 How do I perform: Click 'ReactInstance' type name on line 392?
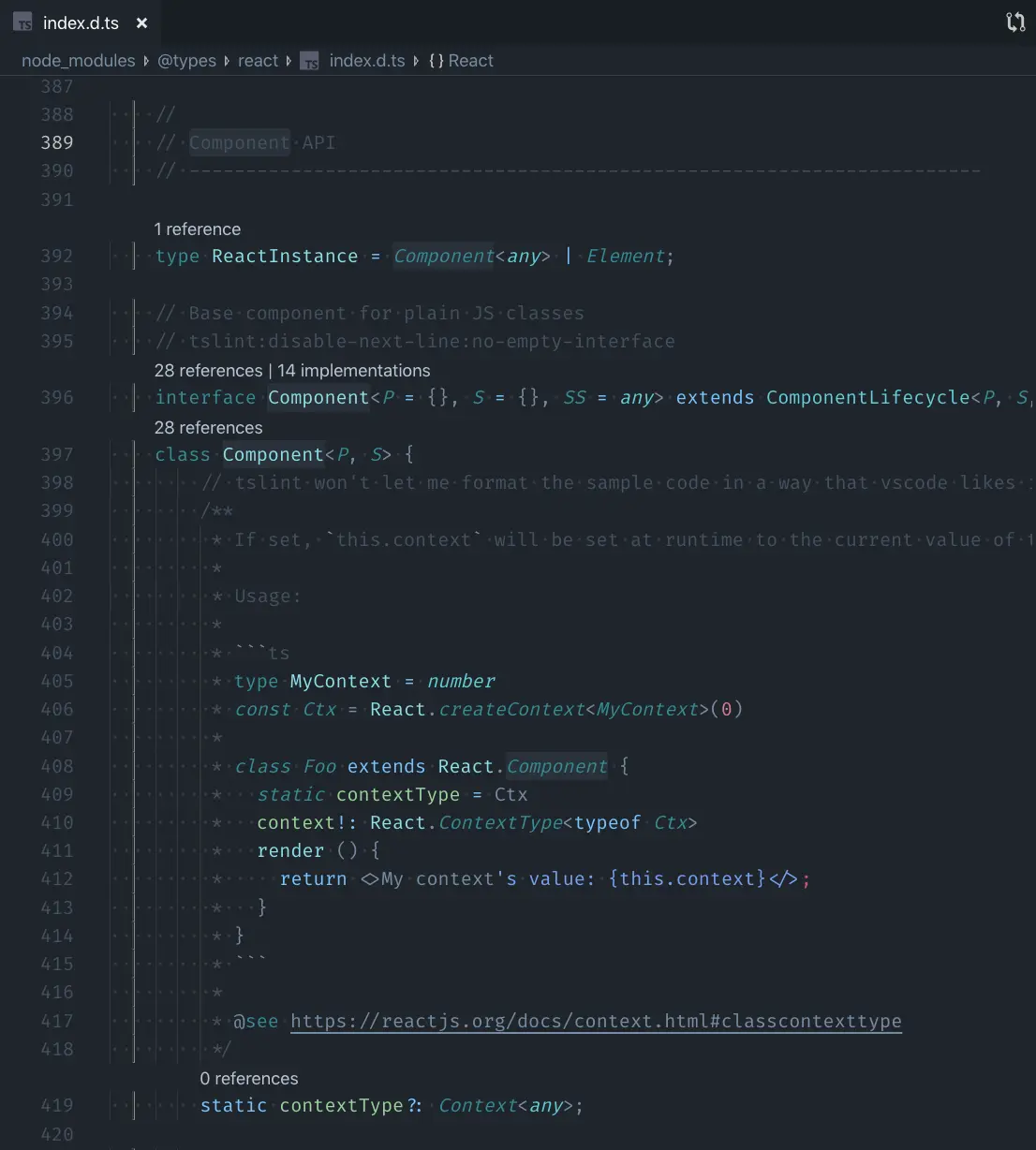(x=285, y=257)
